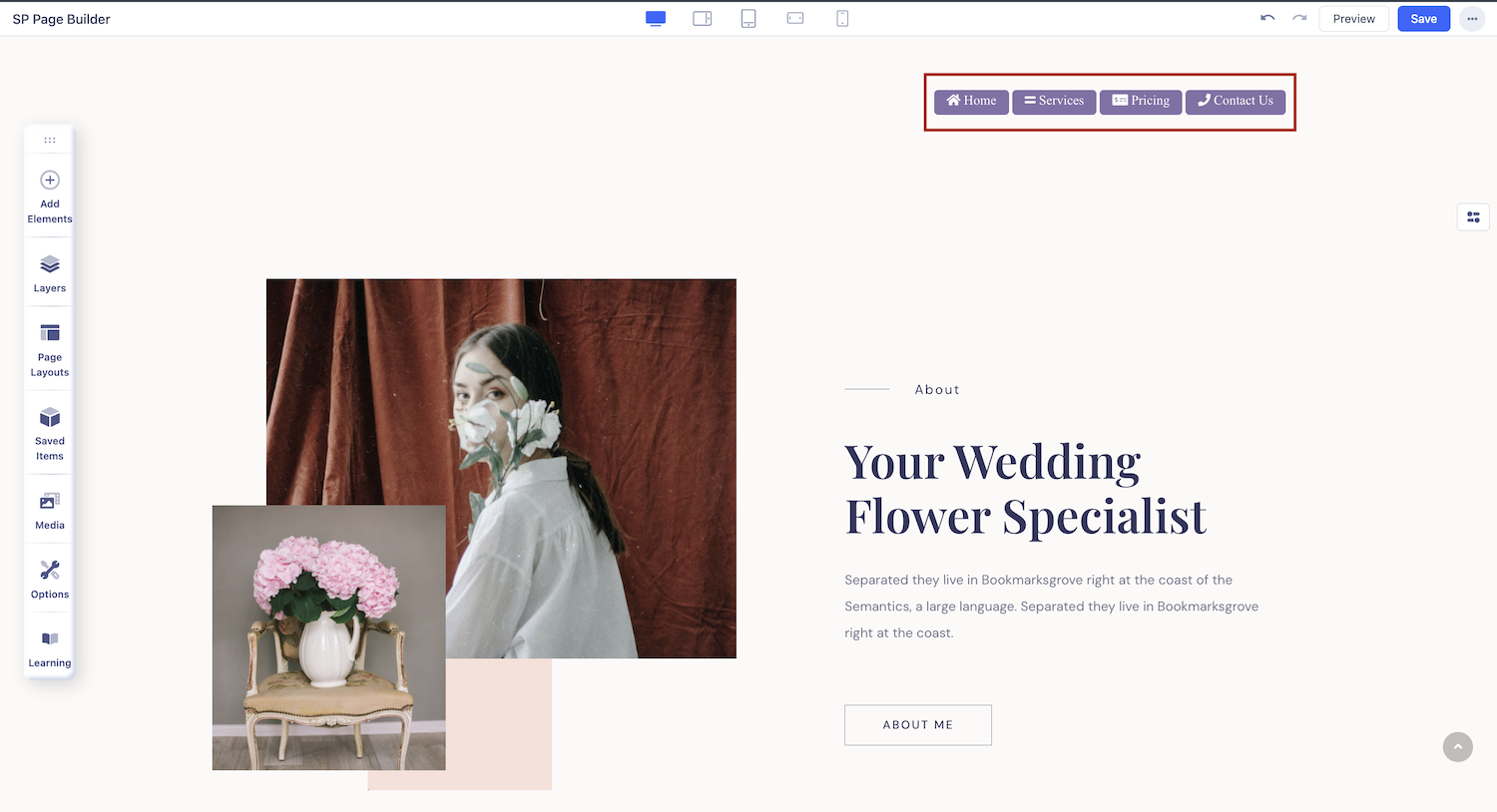Open the Media manager
1497x812 pixels.
[50, 510]
